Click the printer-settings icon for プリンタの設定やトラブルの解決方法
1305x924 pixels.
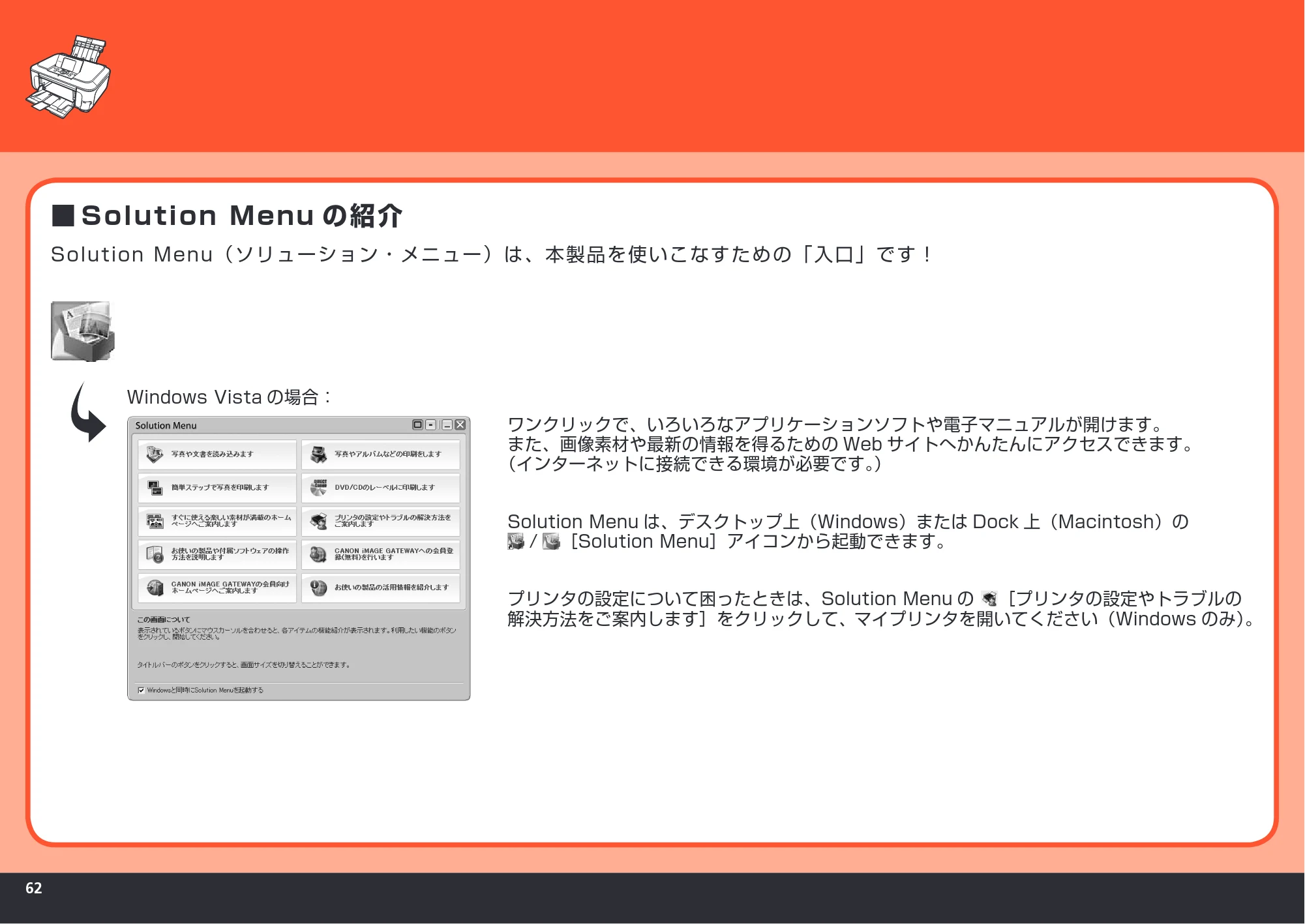[318, 521]
